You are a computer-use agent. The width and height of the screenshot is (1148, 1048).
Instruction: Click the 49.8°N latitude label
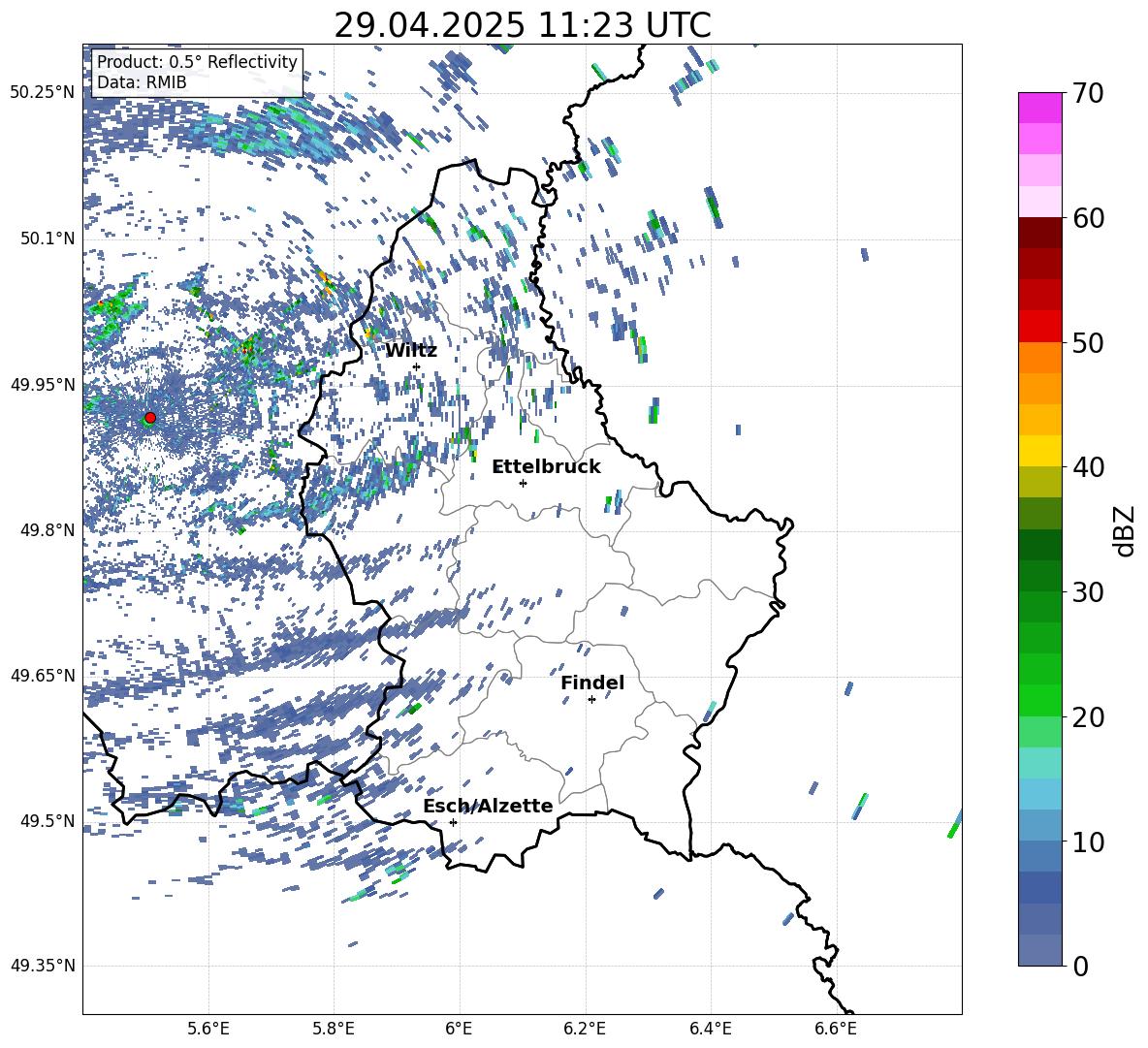(x=47, y=529)
